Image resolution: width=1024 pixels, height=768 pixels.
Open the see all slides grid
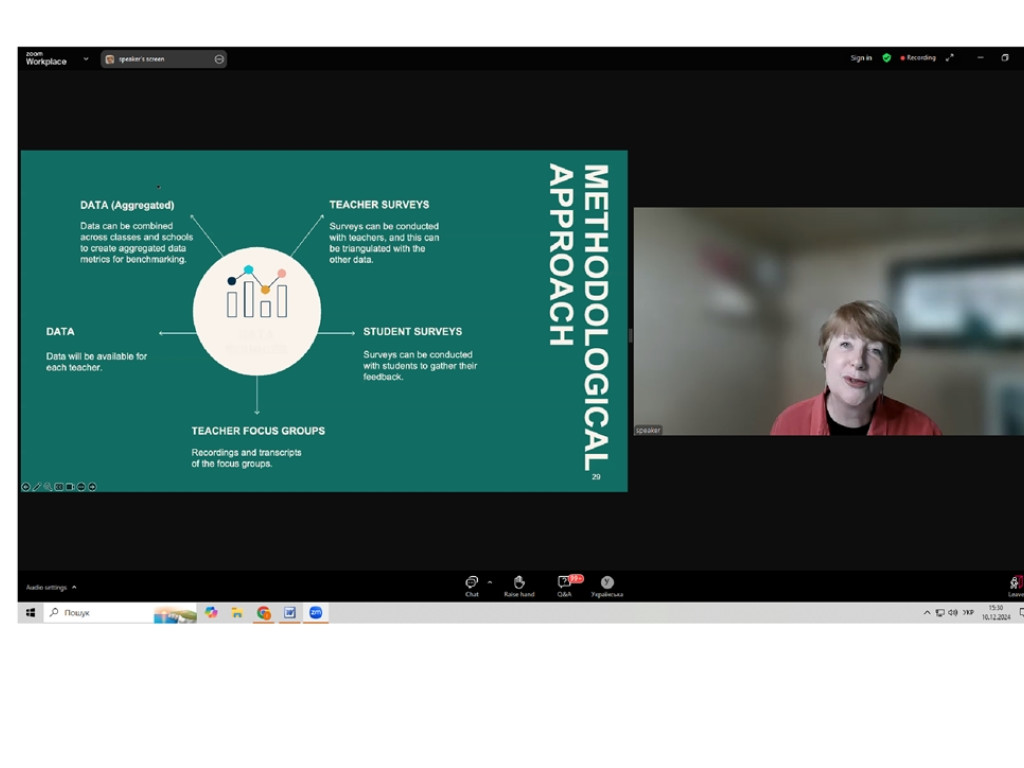59,487
